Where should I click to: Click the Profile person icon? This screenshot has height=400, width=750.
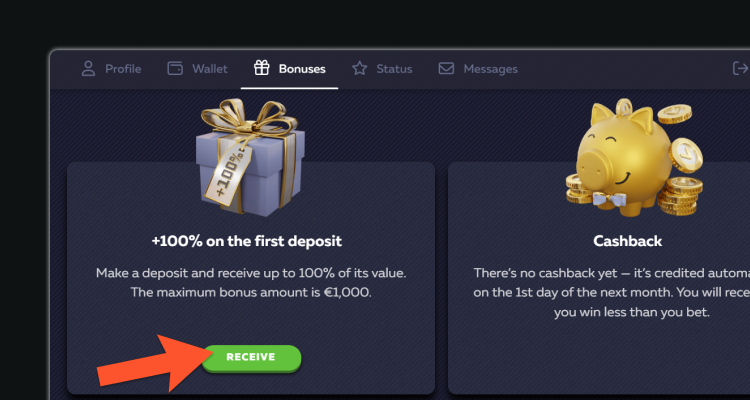[88, 69]
